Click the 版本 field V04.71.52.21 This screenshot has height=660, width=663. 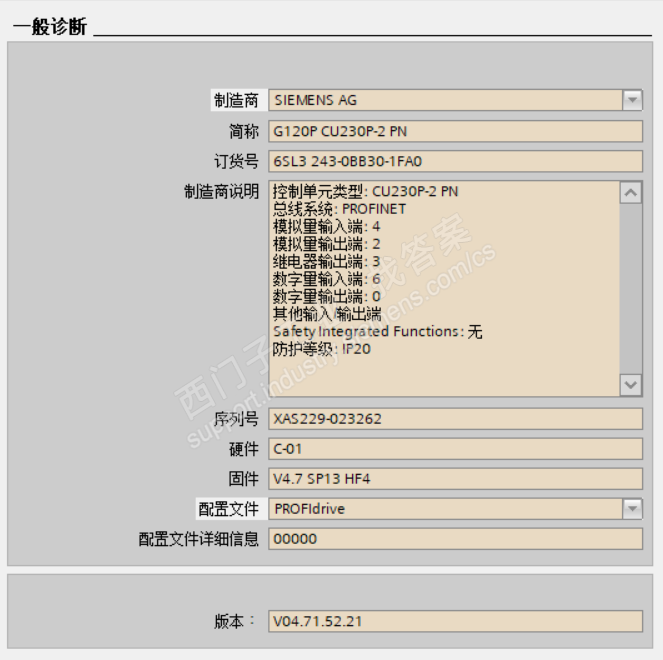tap(455, 621)
